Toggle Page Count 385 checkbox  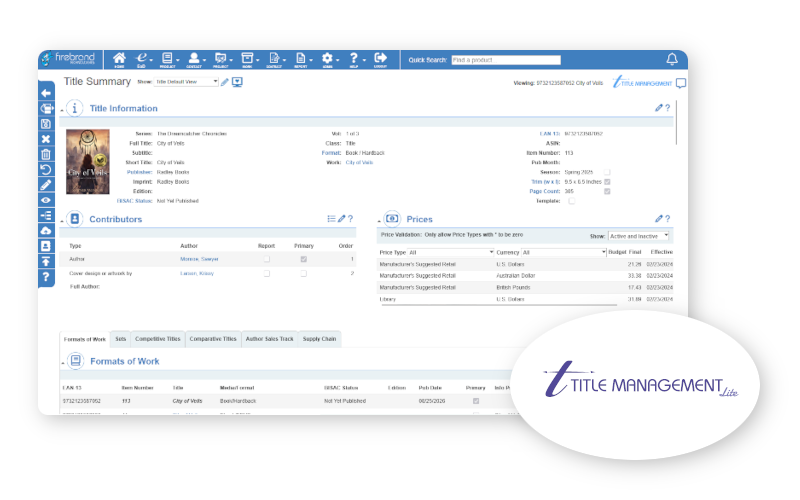pyautogui.click(x=607, y=191)
